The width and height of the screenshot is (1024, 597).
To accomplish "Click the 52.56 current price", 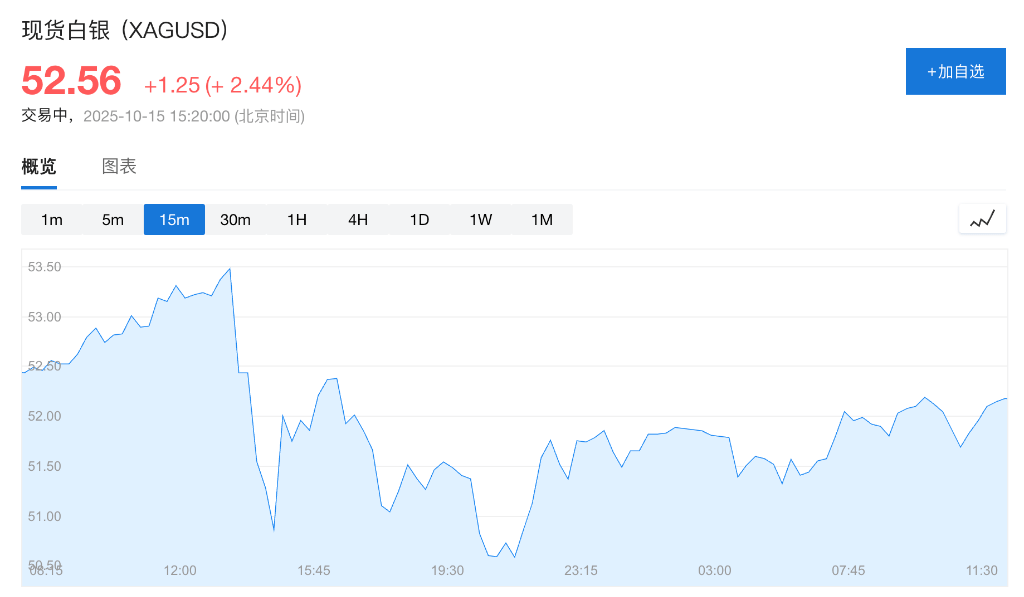I will tap(72, 81).
